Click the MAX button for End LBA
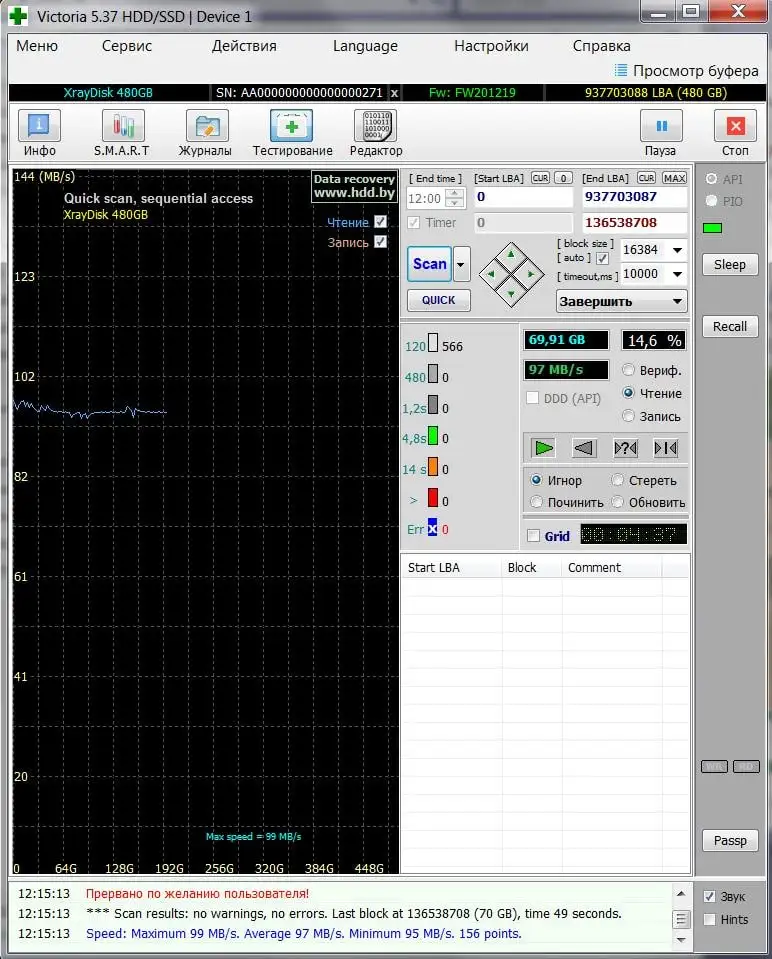 point(674,178)
